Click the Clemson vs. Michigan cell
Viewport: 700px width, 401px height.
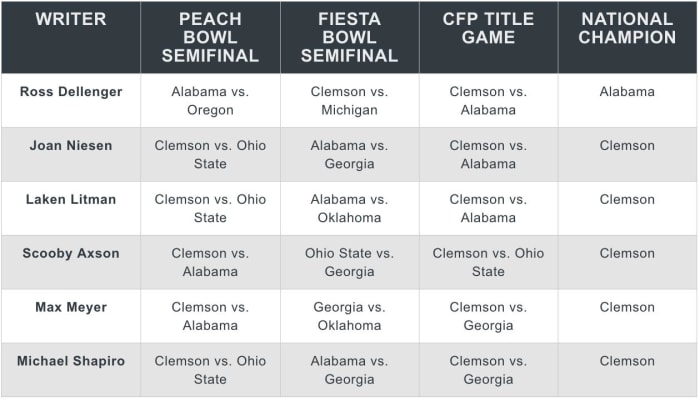point(349,101)
